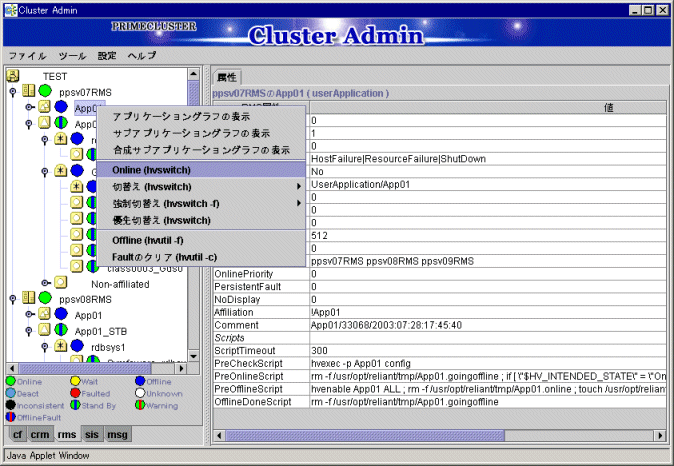Choose サブアプリケーショングラフの表示 menu entry

coord(201,133)
